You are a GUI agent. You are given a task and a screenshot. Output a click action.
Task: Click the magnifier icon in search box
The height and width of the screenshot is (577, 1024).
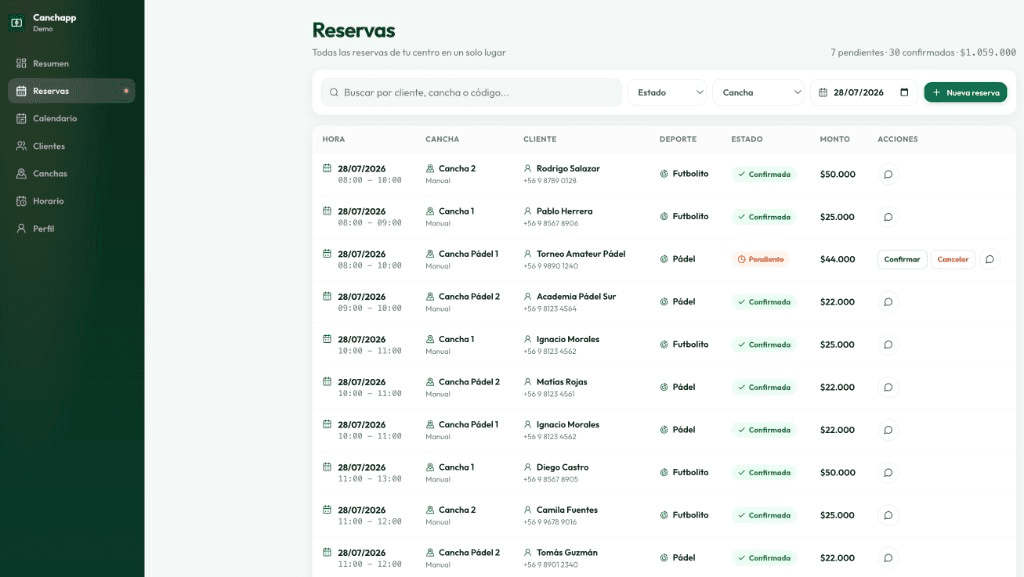tap(334, 93)
